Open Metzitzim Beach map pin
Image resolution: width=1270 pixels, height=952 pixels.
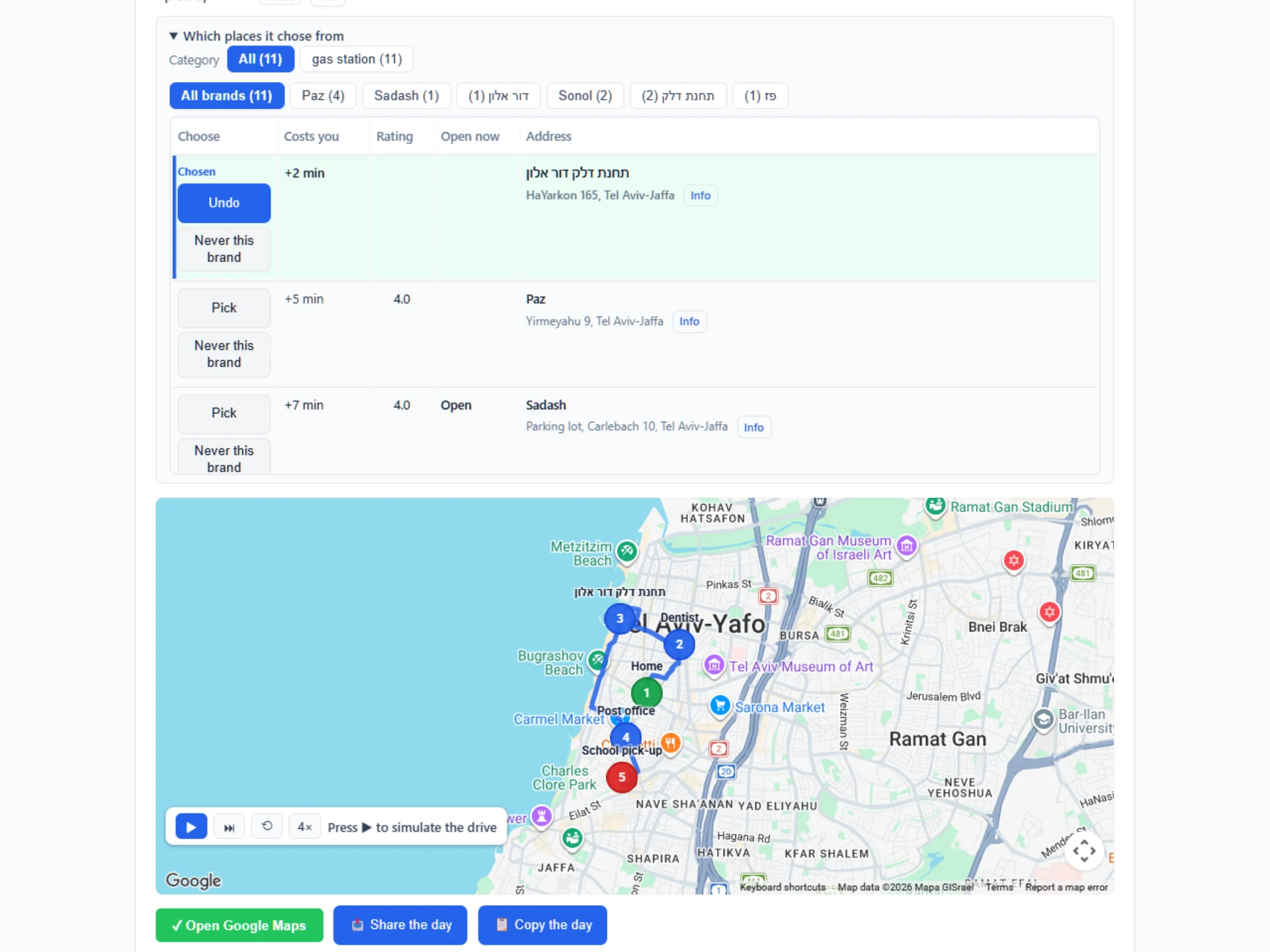pos(627,552)
